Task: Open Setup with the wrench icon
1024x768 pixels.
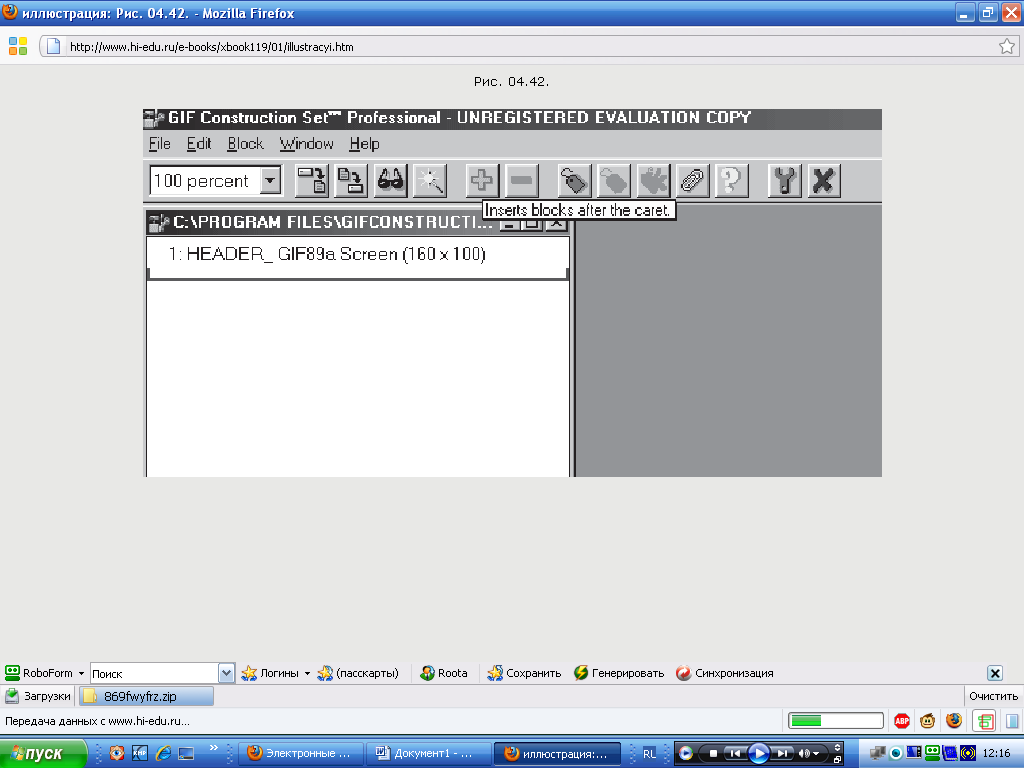Action: pyautogui.click(x=784, y=180)
